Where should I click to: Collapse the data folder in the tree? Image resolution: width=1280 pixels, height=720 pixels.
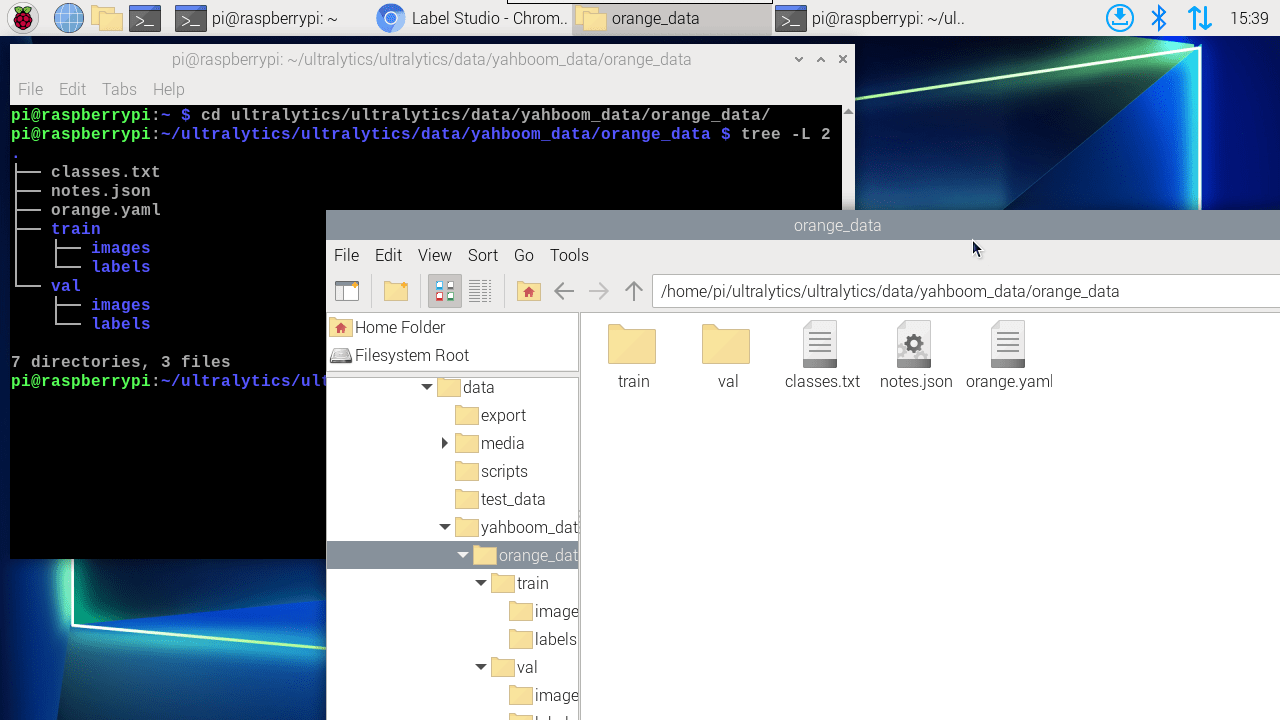(x=427, y=387)
